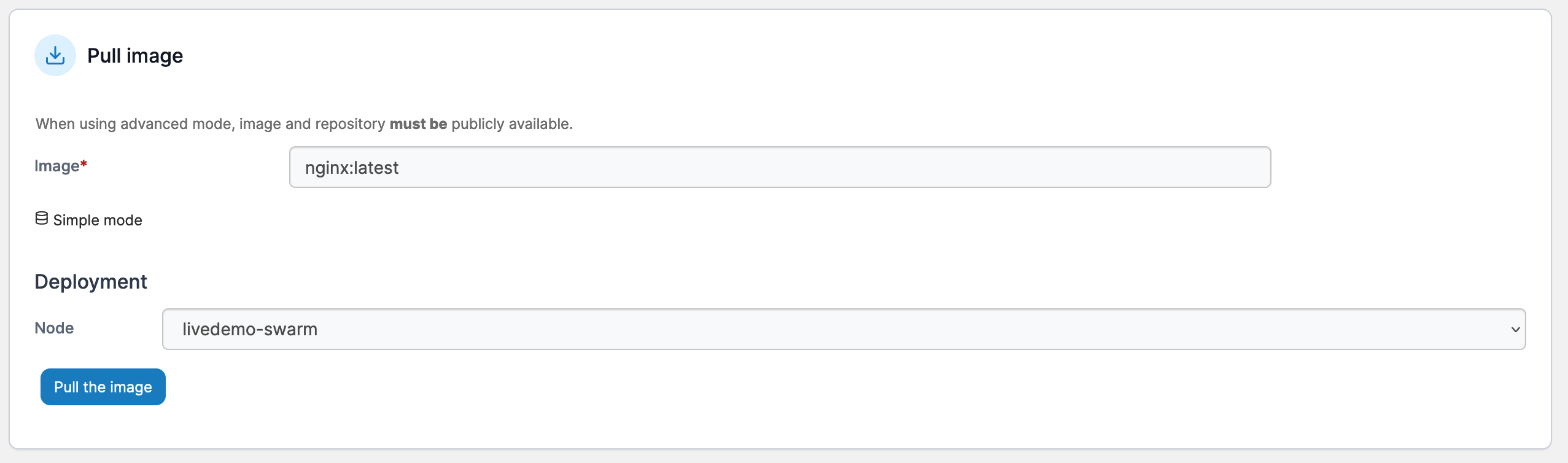Click the download icon beside Pull image

[55, 55]
